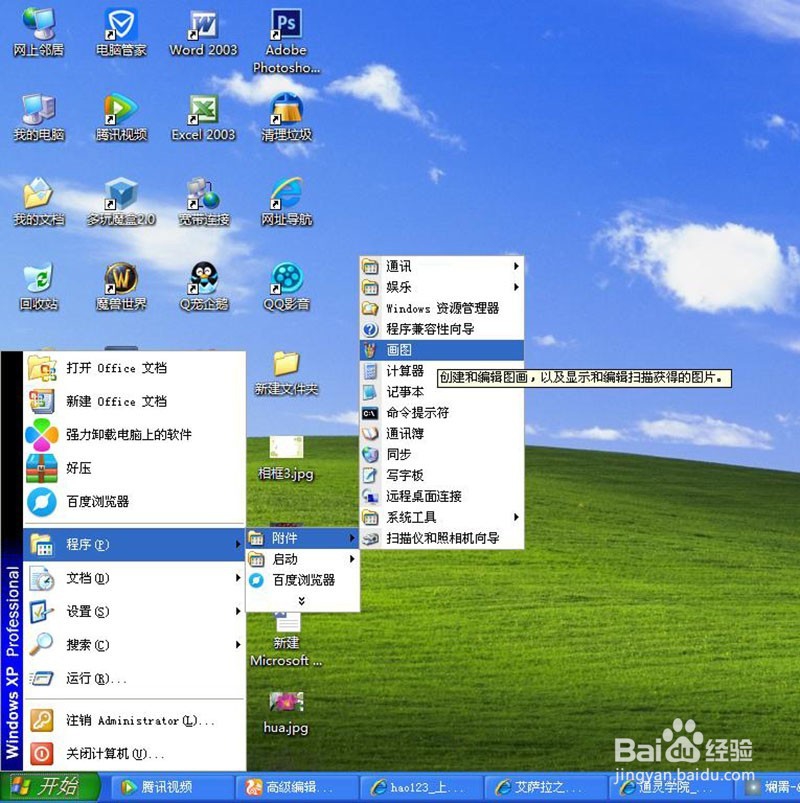Open 通讯簿 from the accessories menu
Image resolution: width=800 pixels, height=803 pixels.
tap(442, 434)
